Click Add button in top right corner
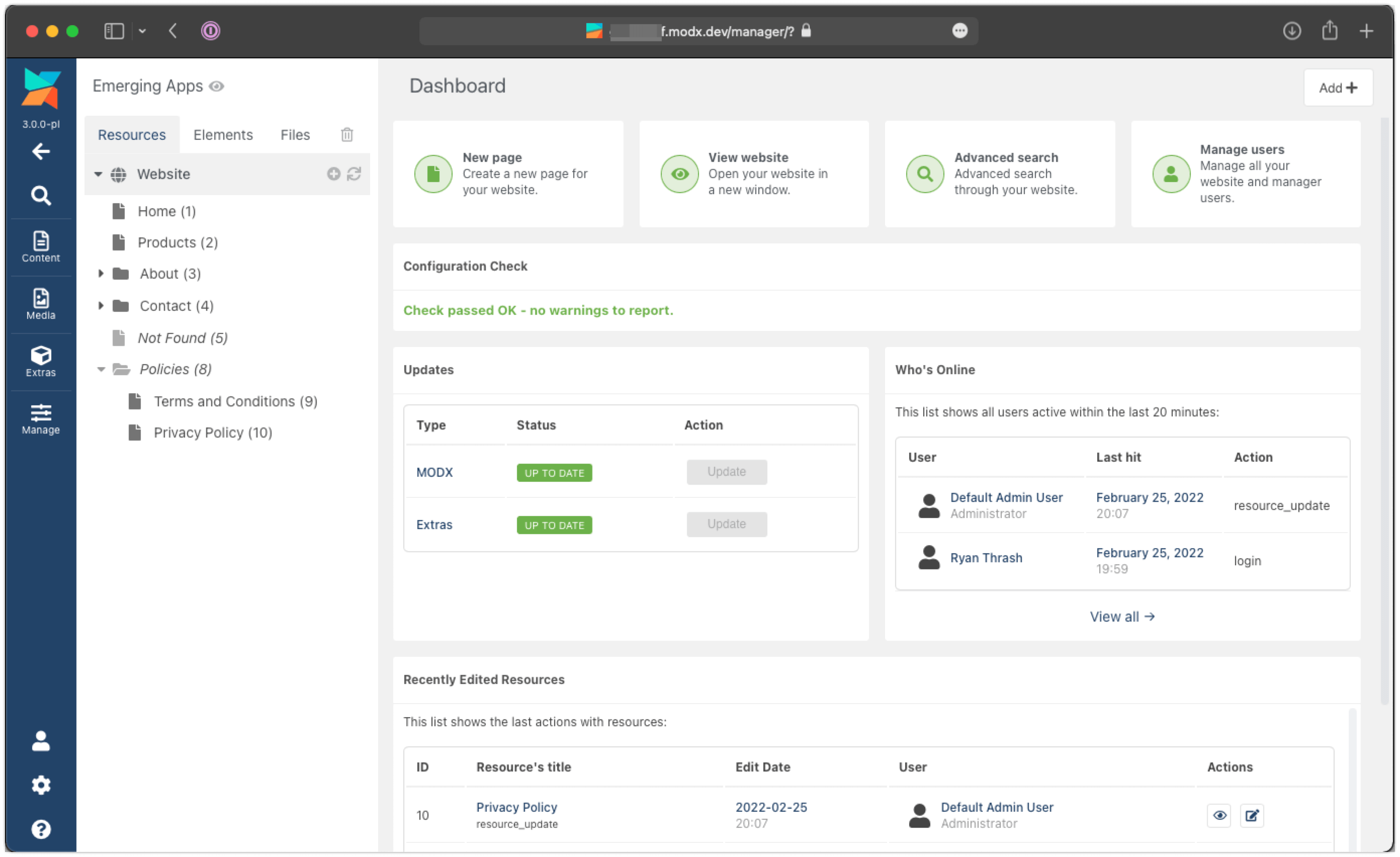 [x=1338, y=88]
